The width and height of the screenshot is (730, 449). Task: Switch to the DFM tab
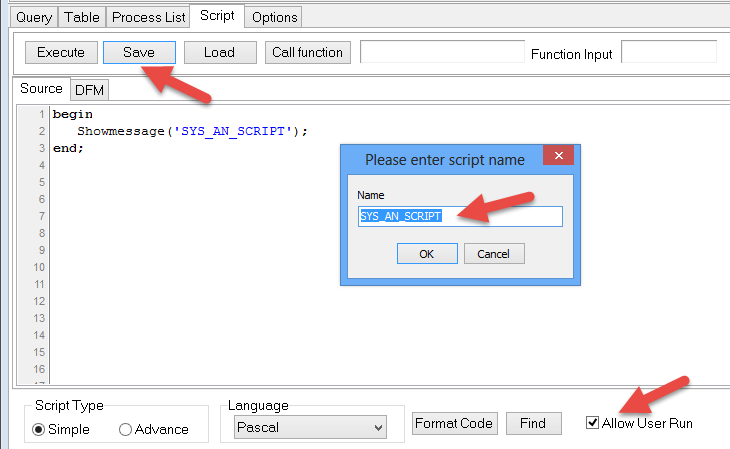90,90
